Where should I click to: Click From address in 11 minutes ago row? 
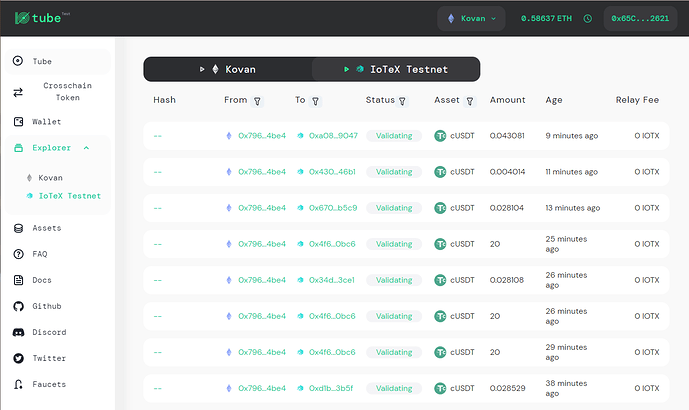(x=262, y=172)
